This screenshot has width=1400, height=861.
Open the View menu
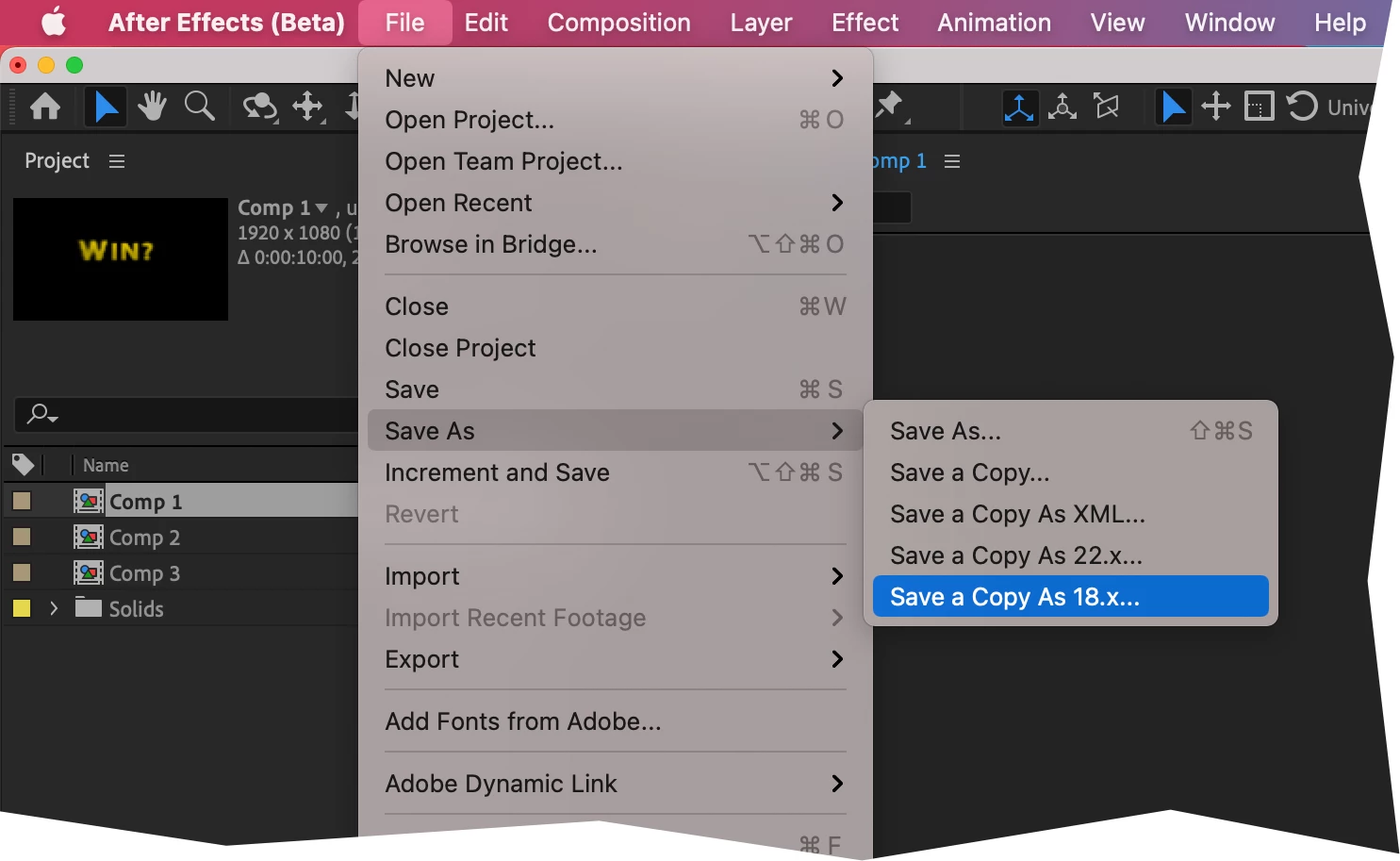(1117, 23)
